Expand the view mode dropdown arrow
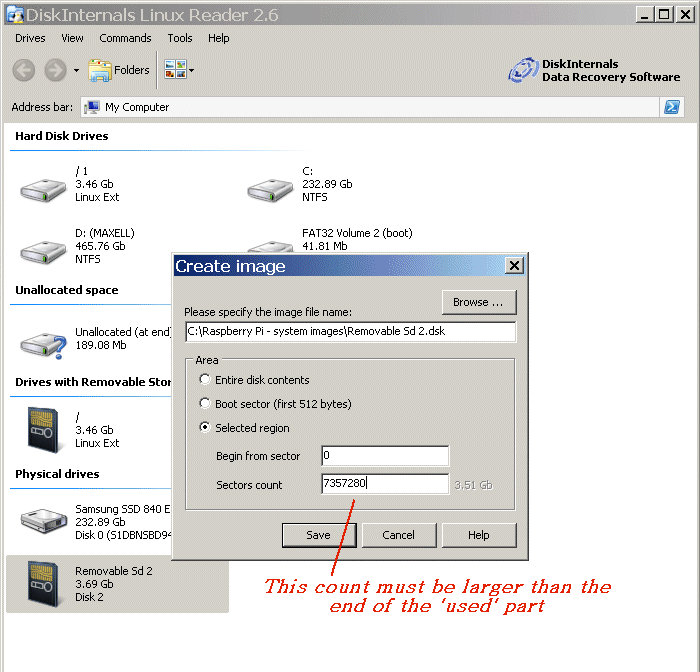 (x=192, y=71)
